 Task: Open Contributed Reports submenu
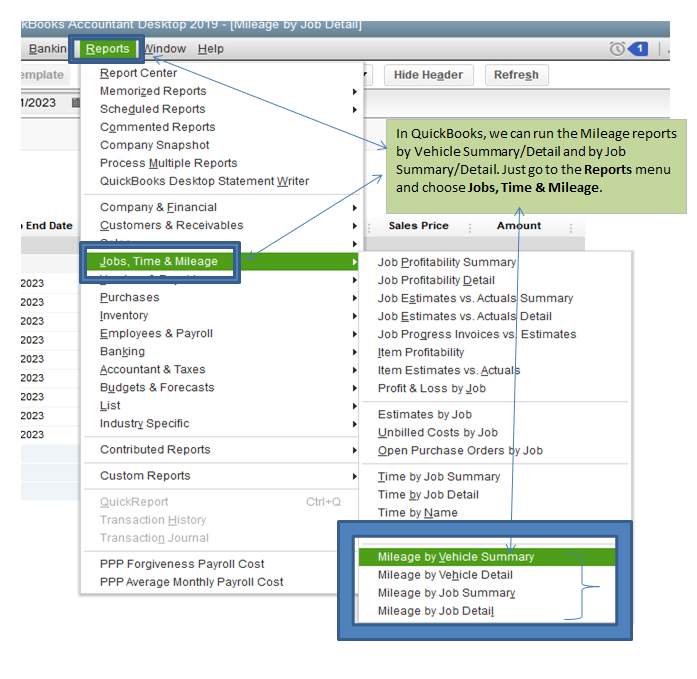tap(221, 449)
